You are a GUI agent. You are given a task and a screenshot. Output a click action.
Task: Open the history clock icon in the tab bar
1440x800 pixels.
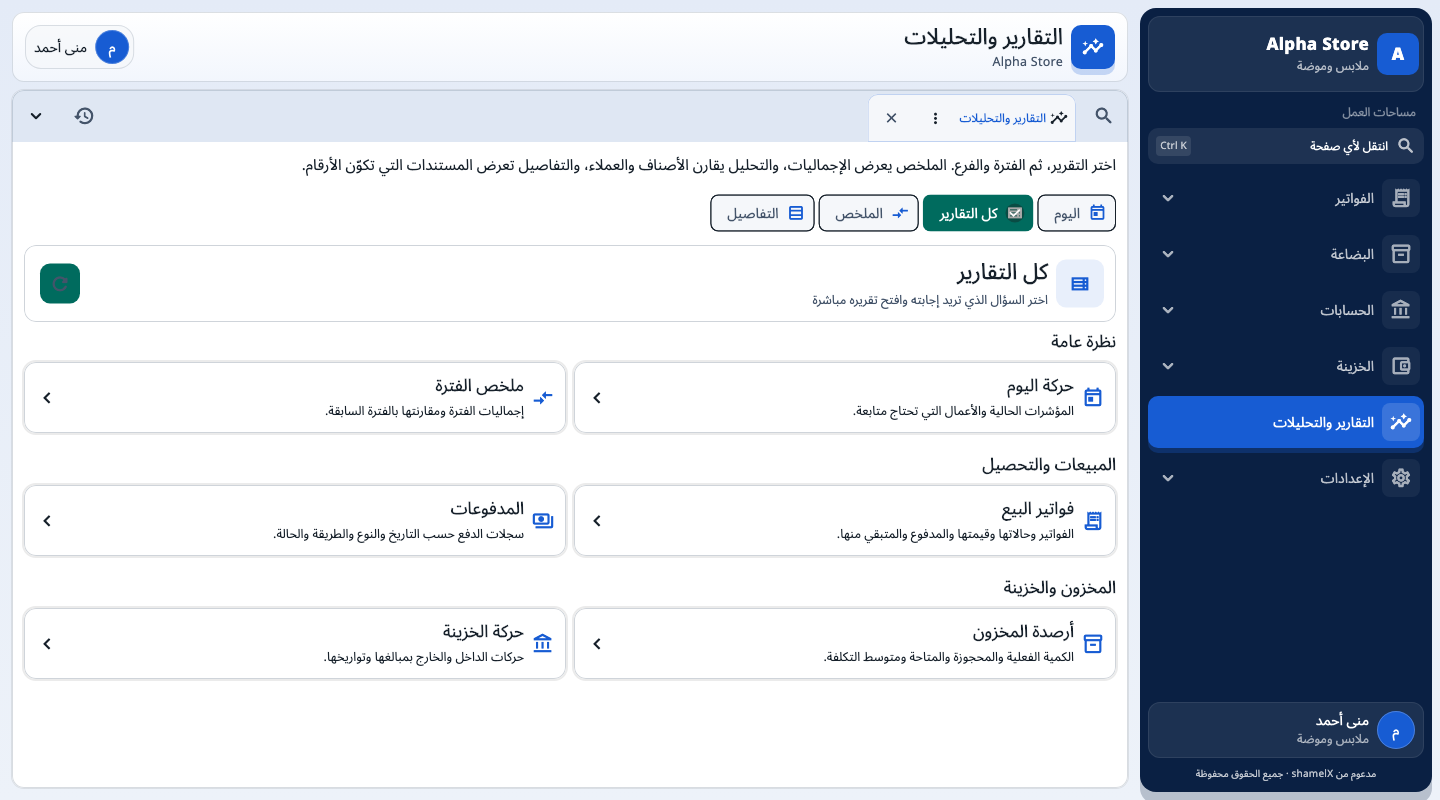coord(84,116)
